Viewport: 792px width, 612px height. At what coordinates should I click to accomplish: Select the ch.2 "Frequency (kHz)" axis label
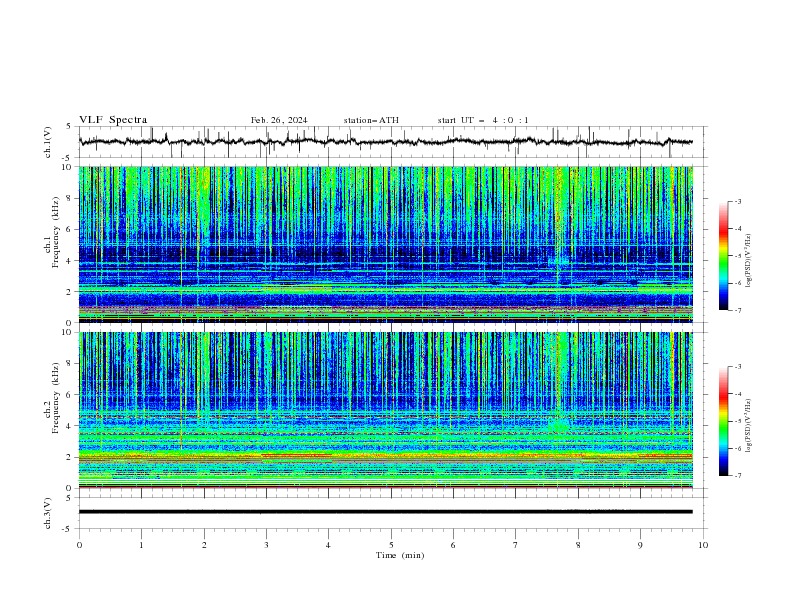coord(56,397)
